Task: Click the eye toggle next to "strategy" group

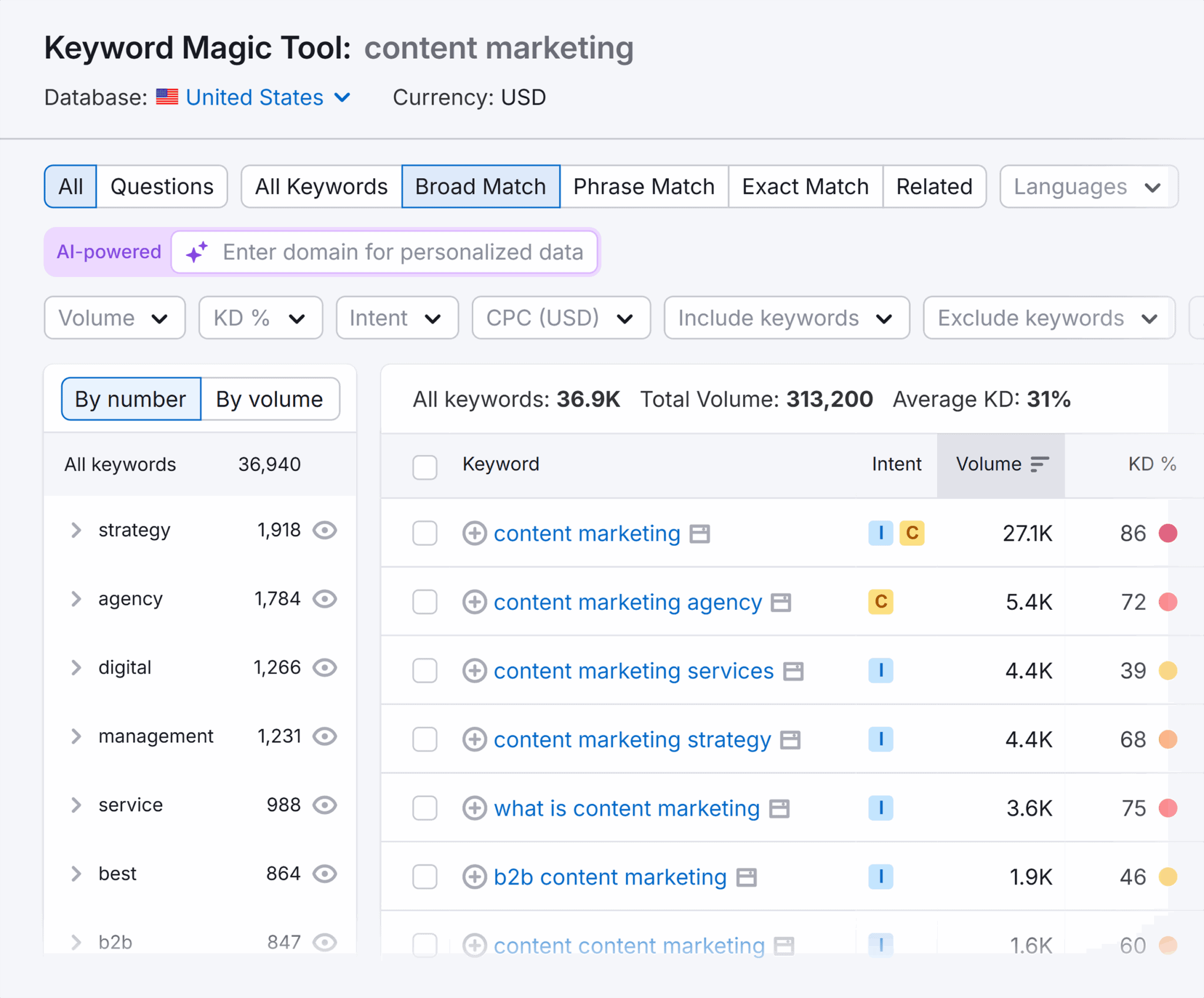Action: pyautogui.click(x=326, y=530)
